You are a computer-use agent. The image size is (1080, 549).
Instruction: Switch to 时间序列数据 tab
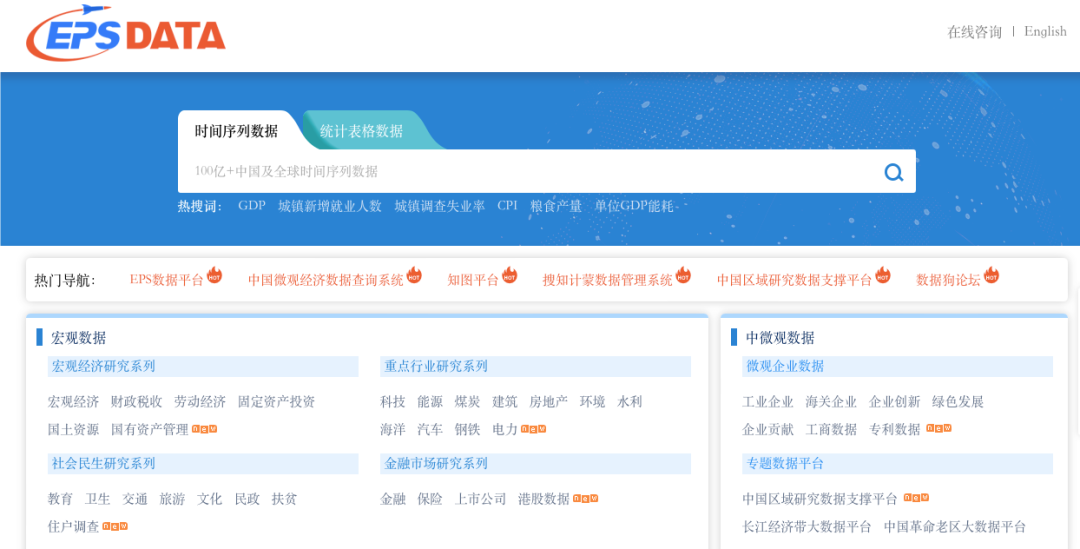coord(236,131)
